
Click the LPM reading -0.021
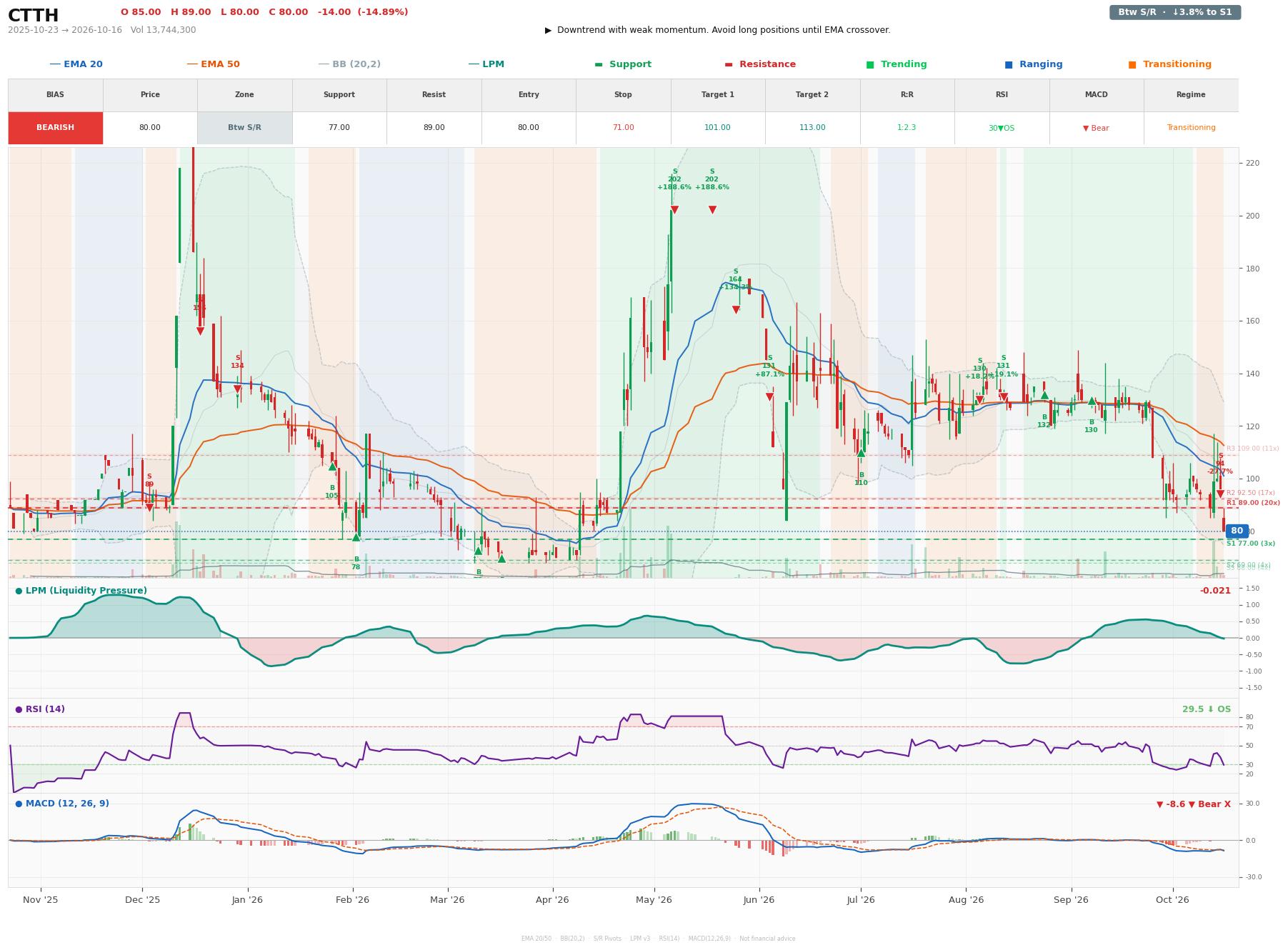click(1215, 591)
